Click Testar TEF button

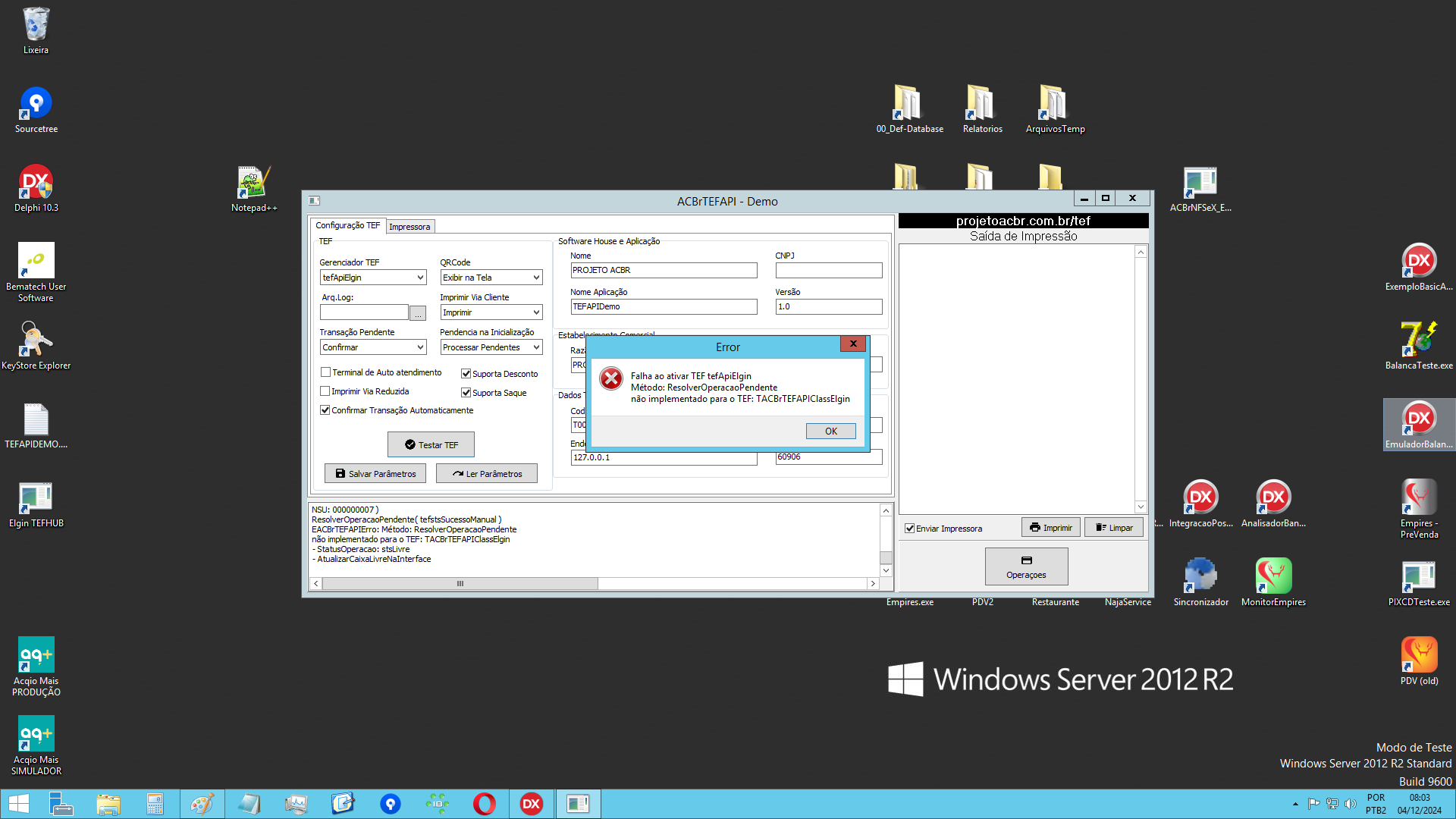[x=431, y=444]
